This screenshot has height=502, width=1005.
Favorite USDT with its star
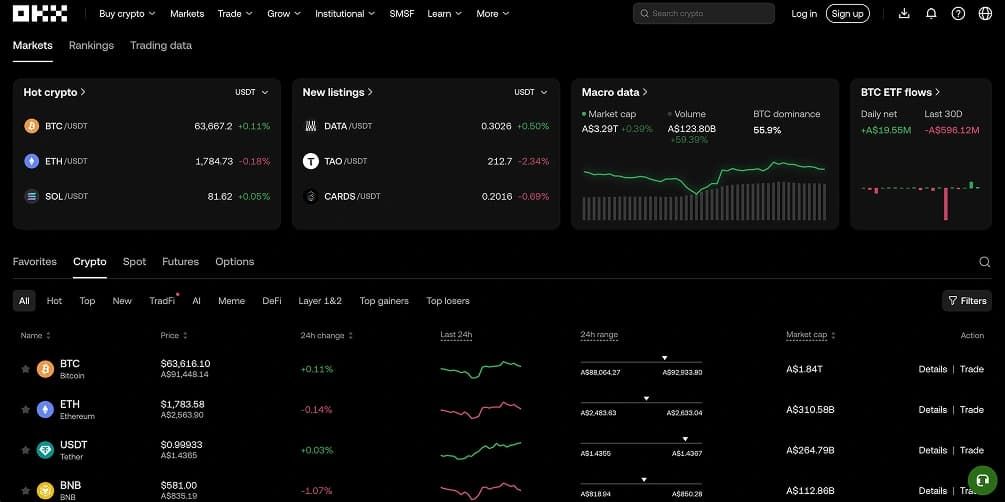click(26, 450)
